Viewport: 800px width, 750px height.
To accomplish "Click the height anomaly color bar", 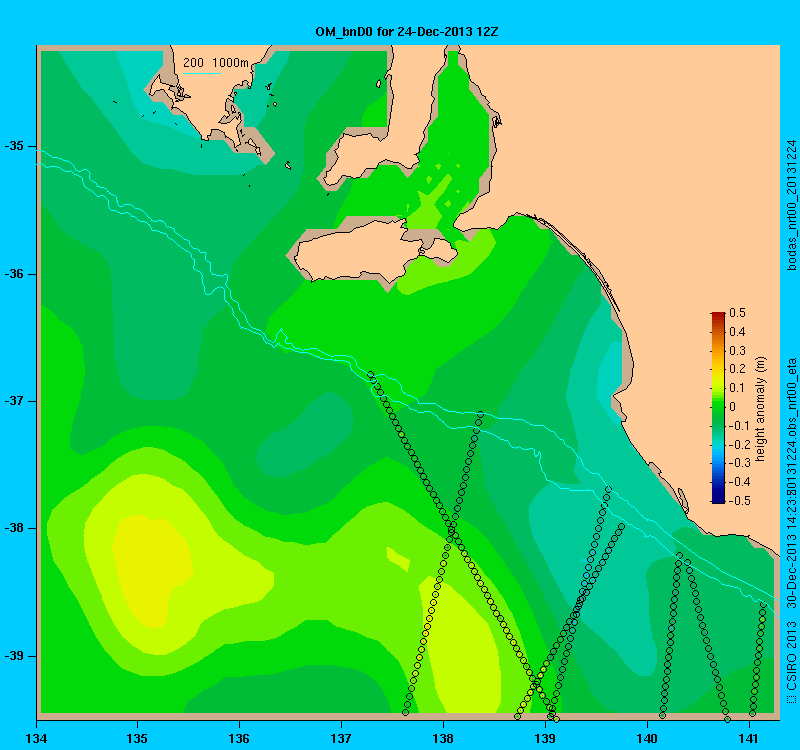I will point(717,408).
